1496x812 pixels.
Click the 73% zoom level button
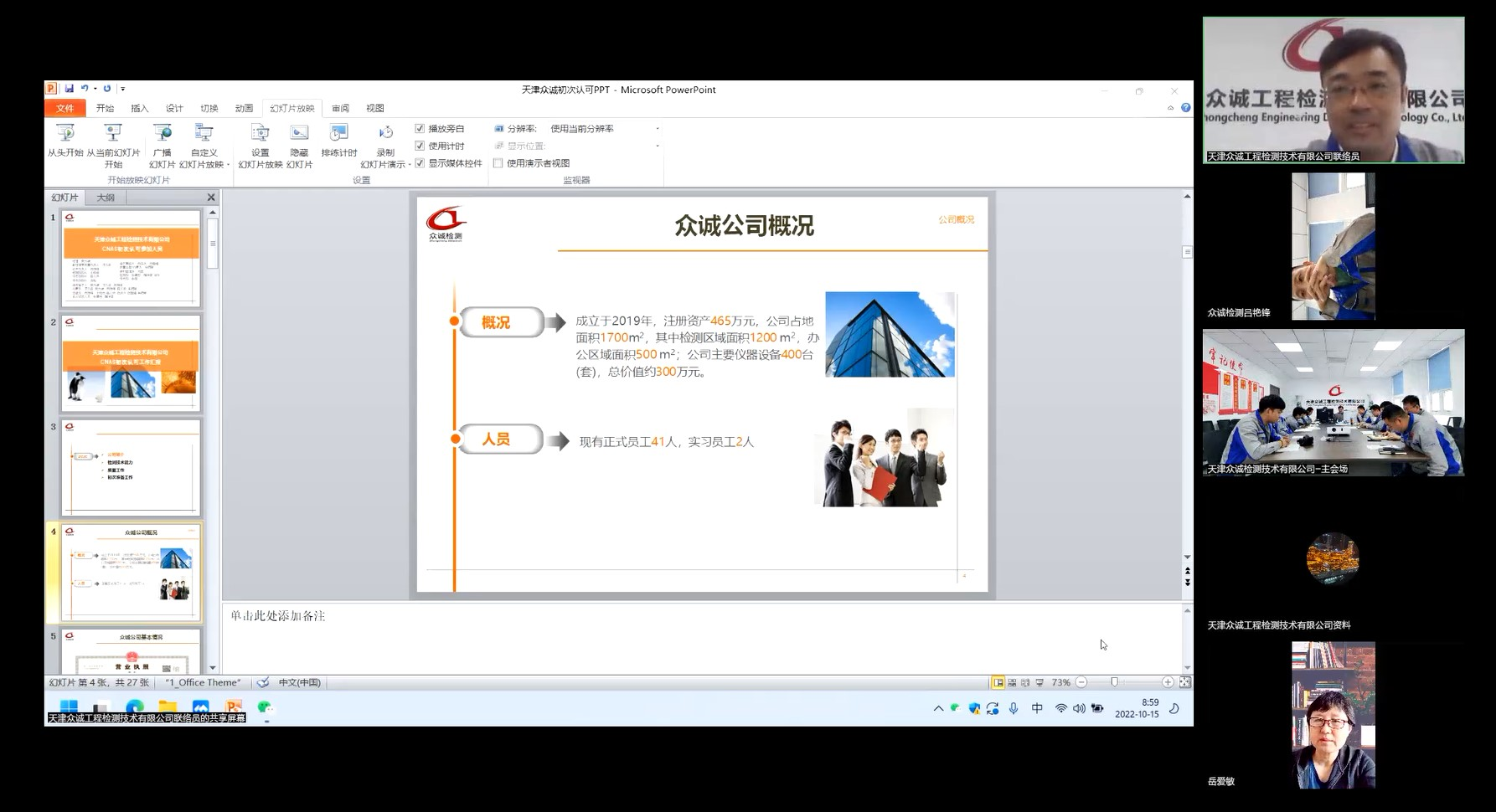(1060, 683)
